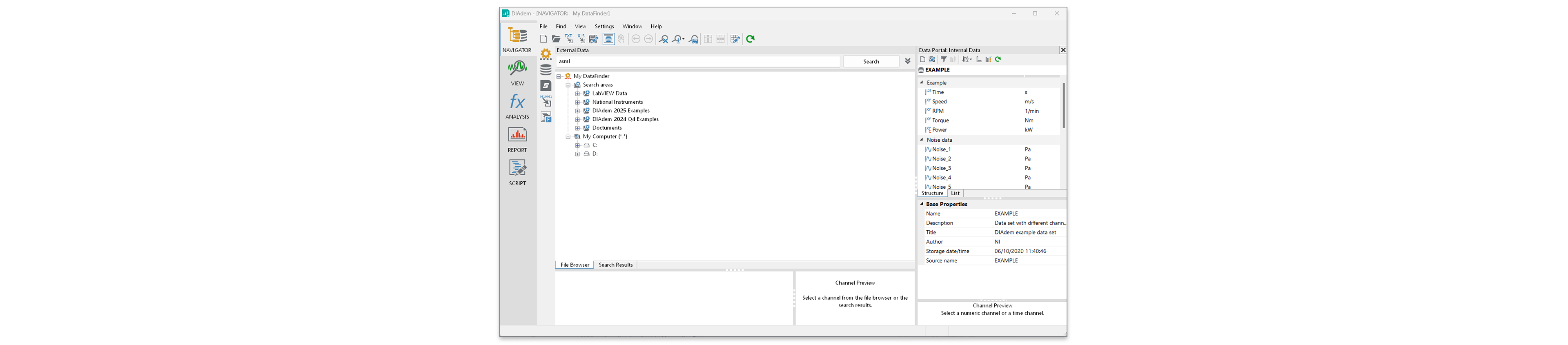
Task: Open the REPORT panel
Action: pyautogui.click(x=517, y=139)
